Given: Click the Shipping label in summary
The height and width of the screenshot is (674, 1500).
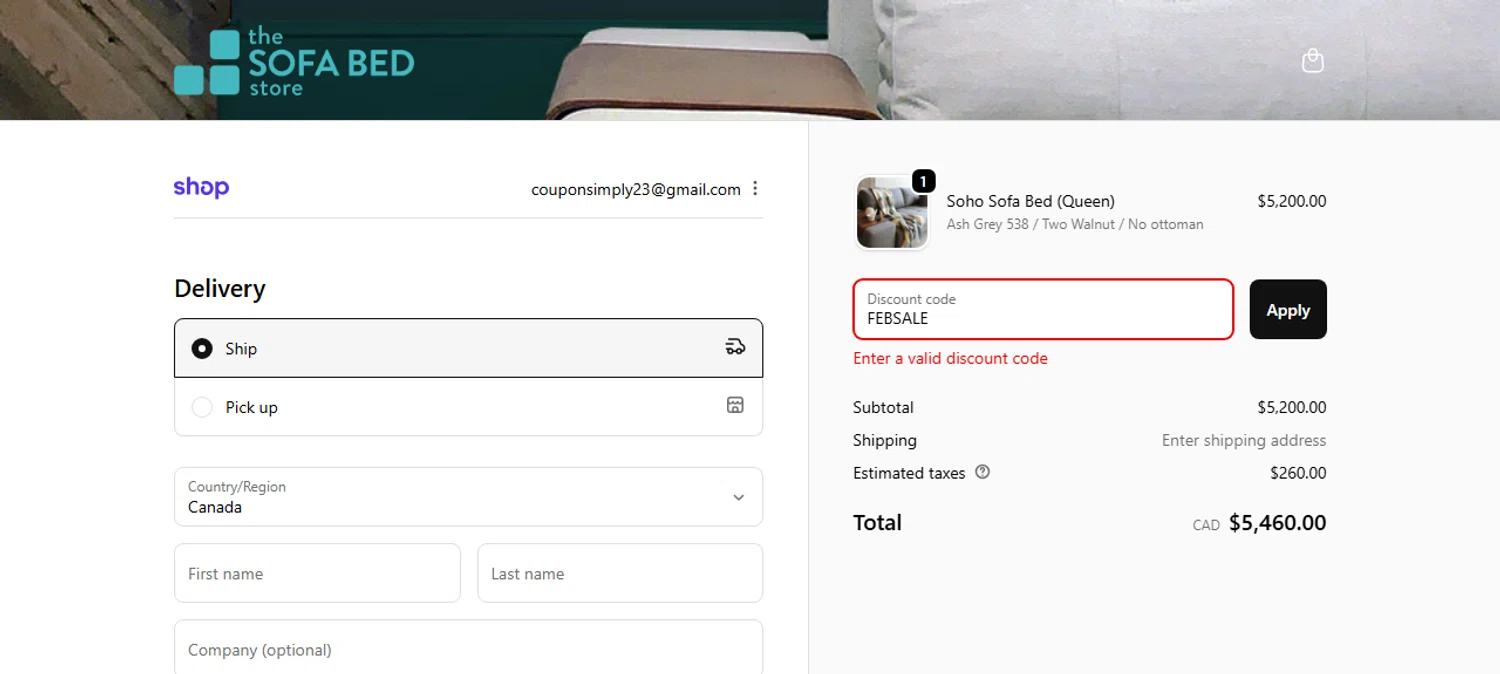Looking at the screenshot, I should click(x=884, y=440).
